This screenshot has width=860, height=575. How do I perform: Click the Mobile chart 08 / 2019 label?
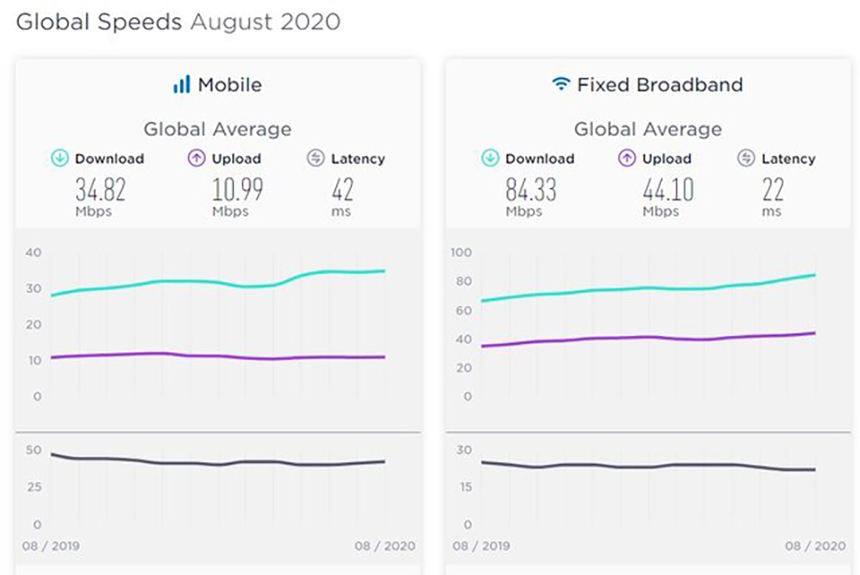51,546
